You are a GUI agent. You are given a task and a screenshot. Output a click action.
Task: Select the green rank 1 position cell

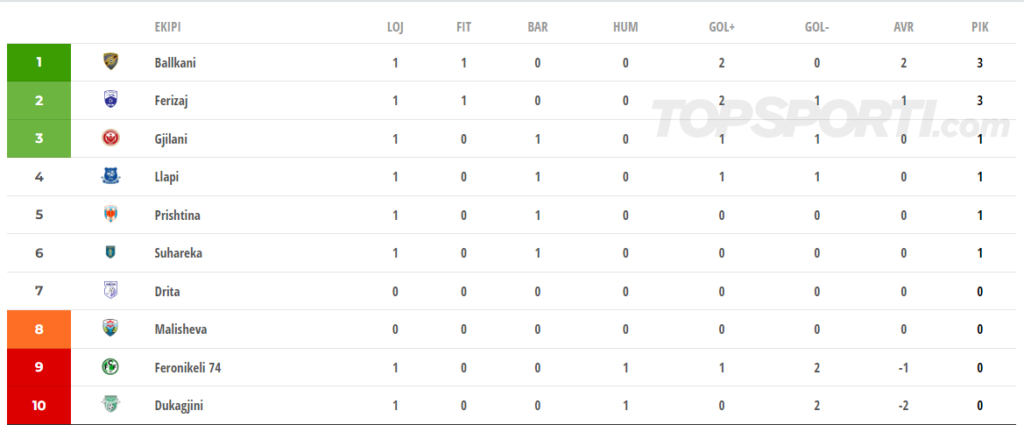click(x=39, y=63)
